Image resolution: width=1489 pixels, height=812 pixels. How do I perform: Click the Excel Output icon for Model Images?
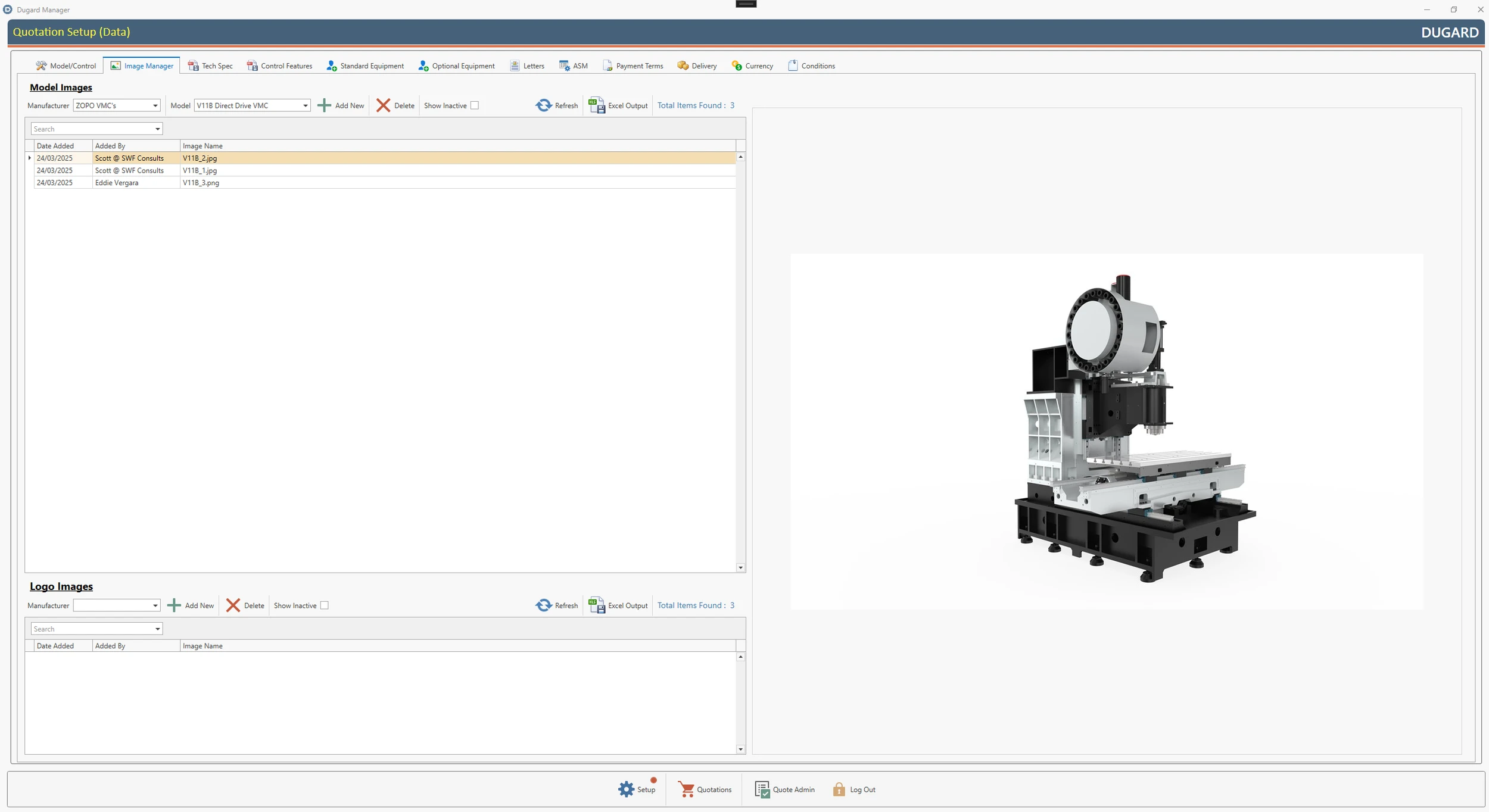click(x=595, y=105)
